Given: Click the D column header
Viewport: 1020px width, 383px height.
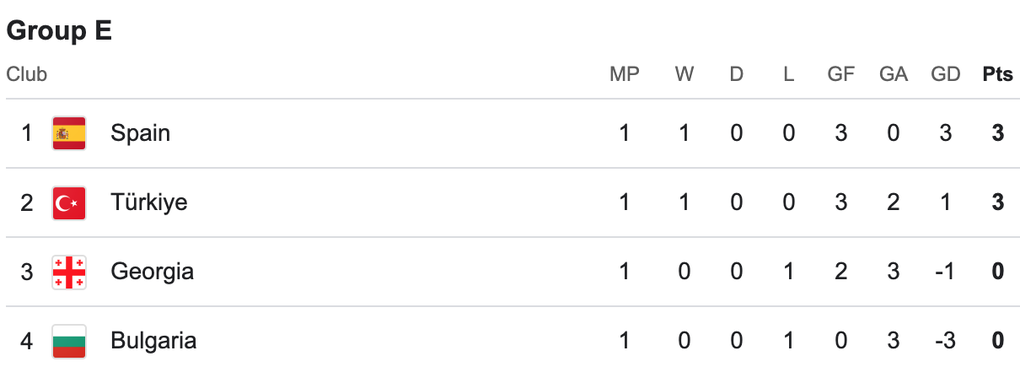Looking at the screenshot, I should point(736,75).
